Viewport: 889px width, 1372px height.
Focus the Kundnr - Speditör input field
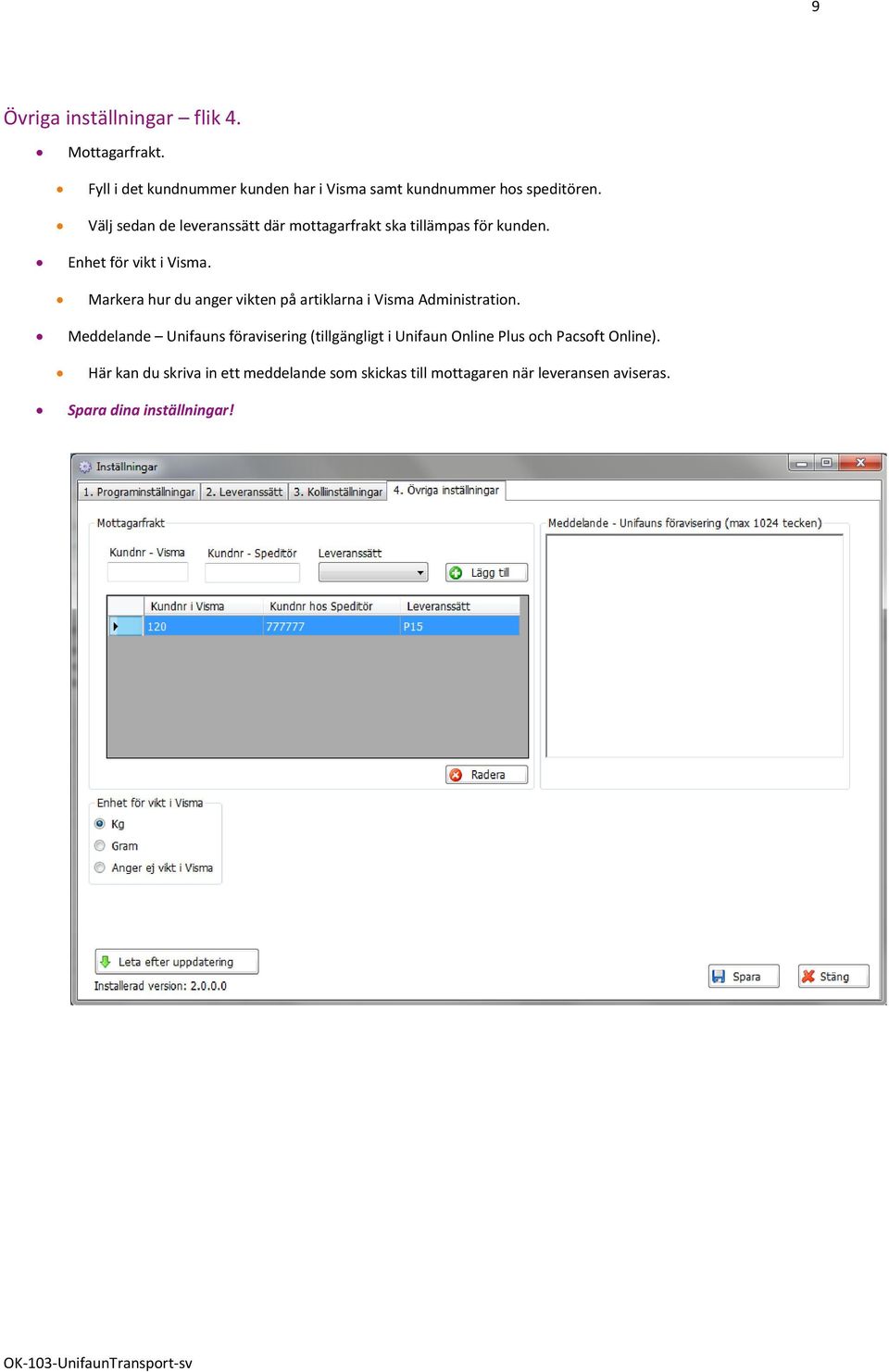click(252, 573)
